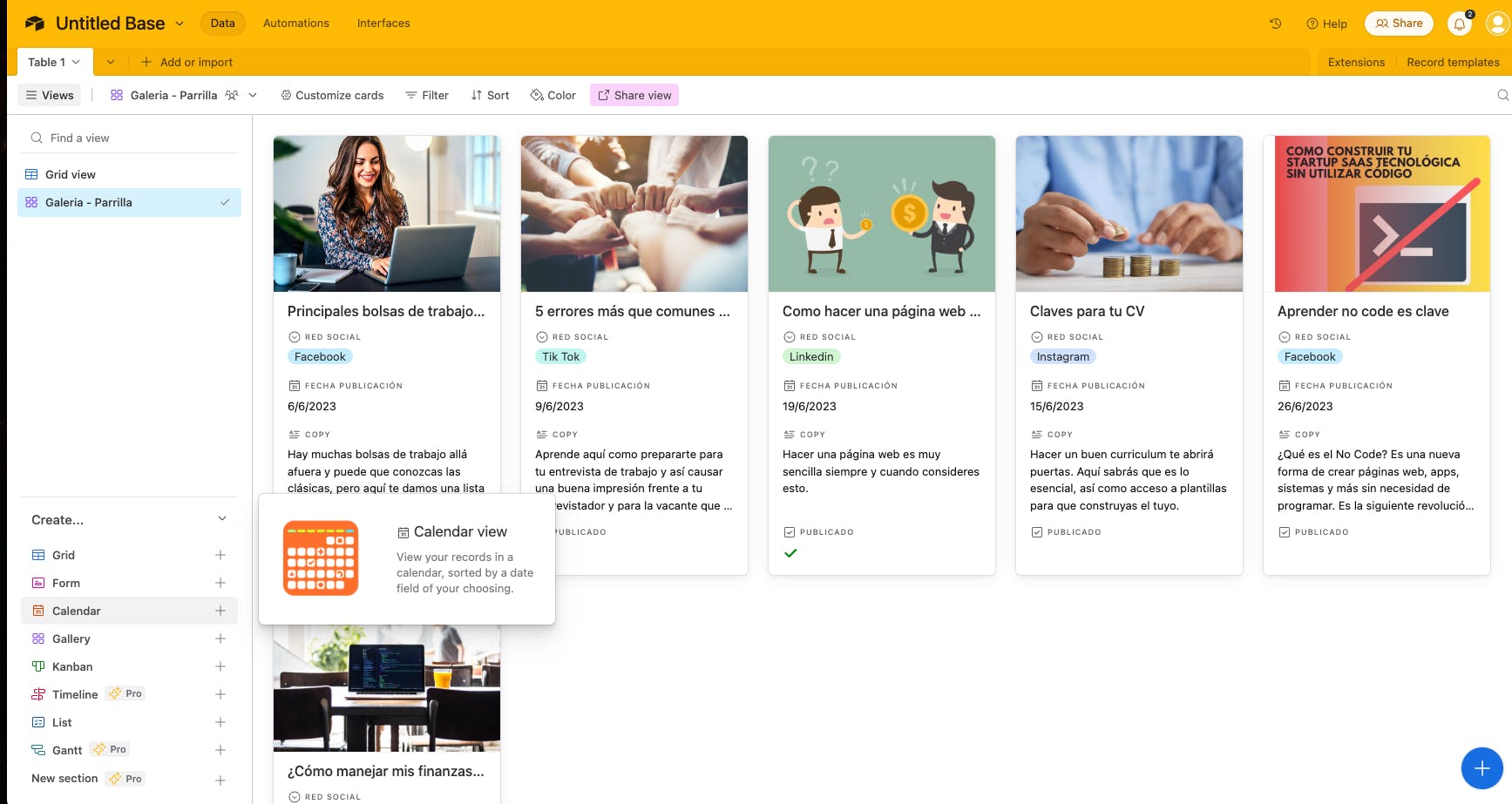Click the blue add record button
The height and width of the screenshot is (804, 1512).
[1481, 768]
